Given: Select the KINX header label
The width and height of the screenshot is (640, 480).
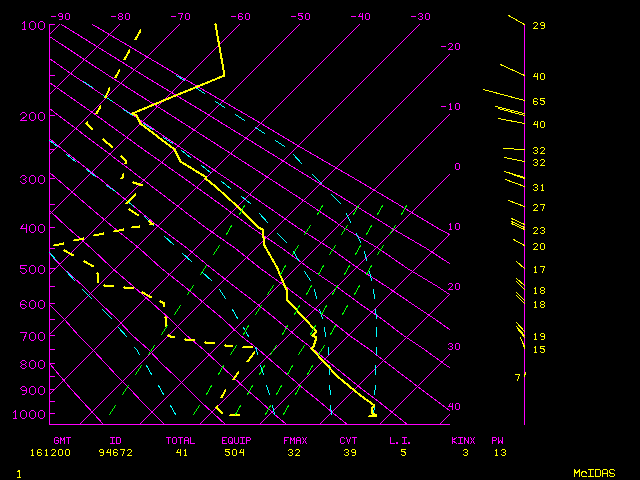Looking at the screenshot, I should 463,440.
